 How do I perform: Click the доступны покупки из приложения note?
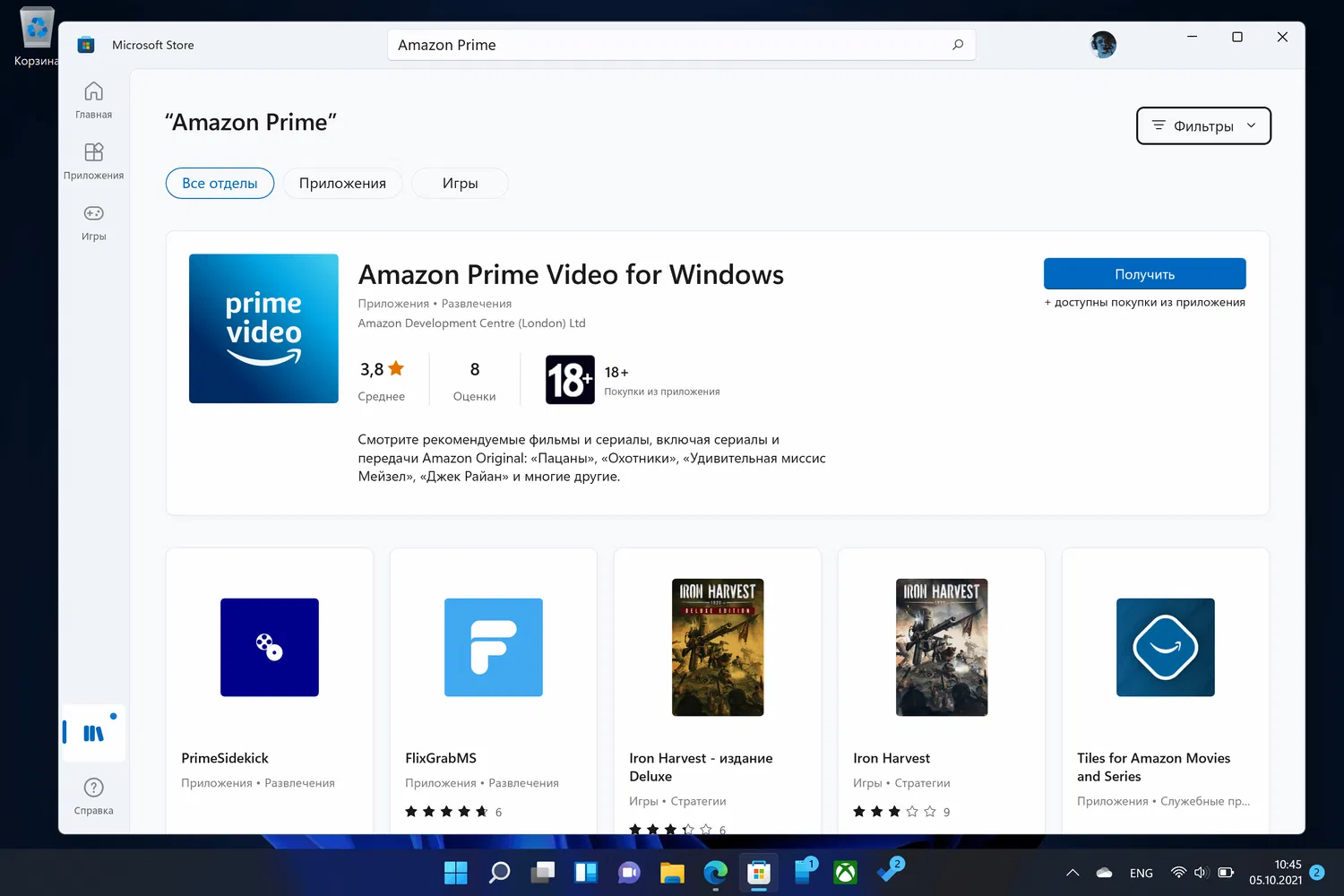point(1144,303)
